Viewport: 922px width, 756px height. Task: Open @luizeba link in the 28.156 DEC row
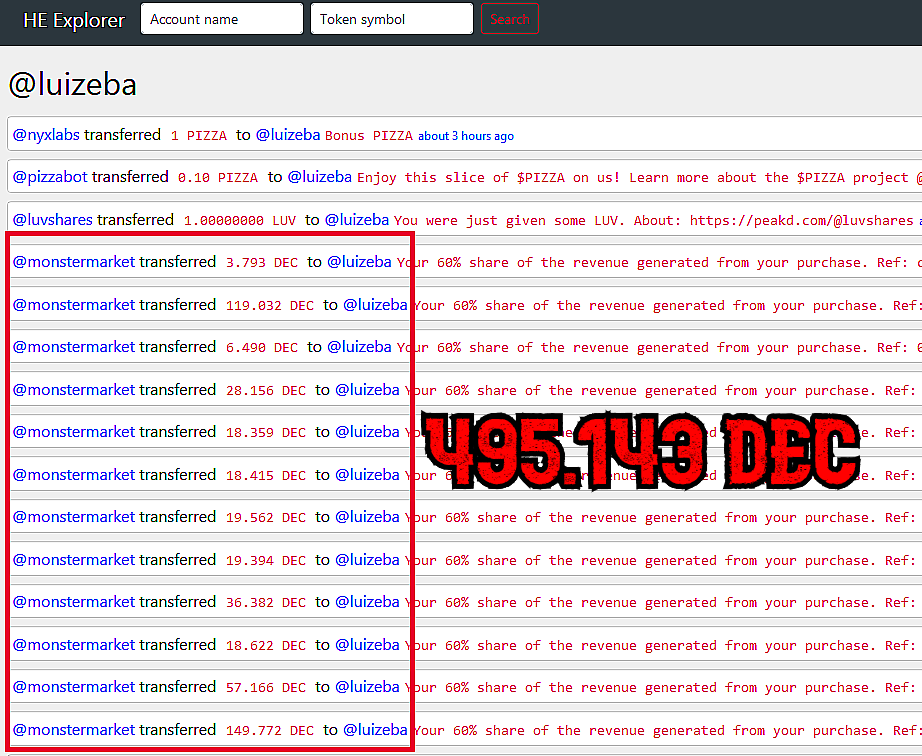click(367, 390)
